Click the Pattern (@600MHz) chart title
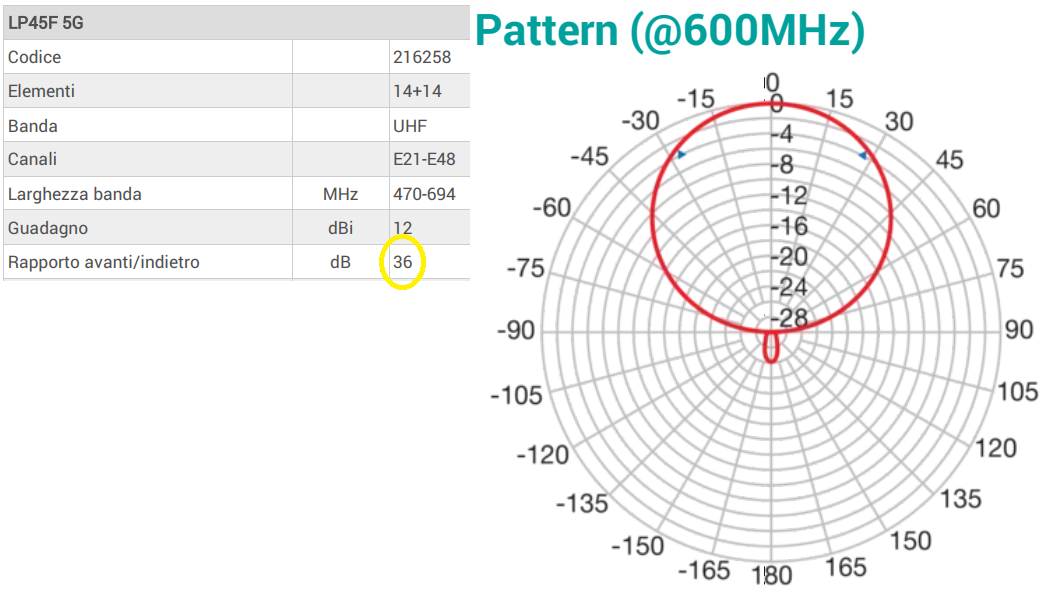 [669, 32]
